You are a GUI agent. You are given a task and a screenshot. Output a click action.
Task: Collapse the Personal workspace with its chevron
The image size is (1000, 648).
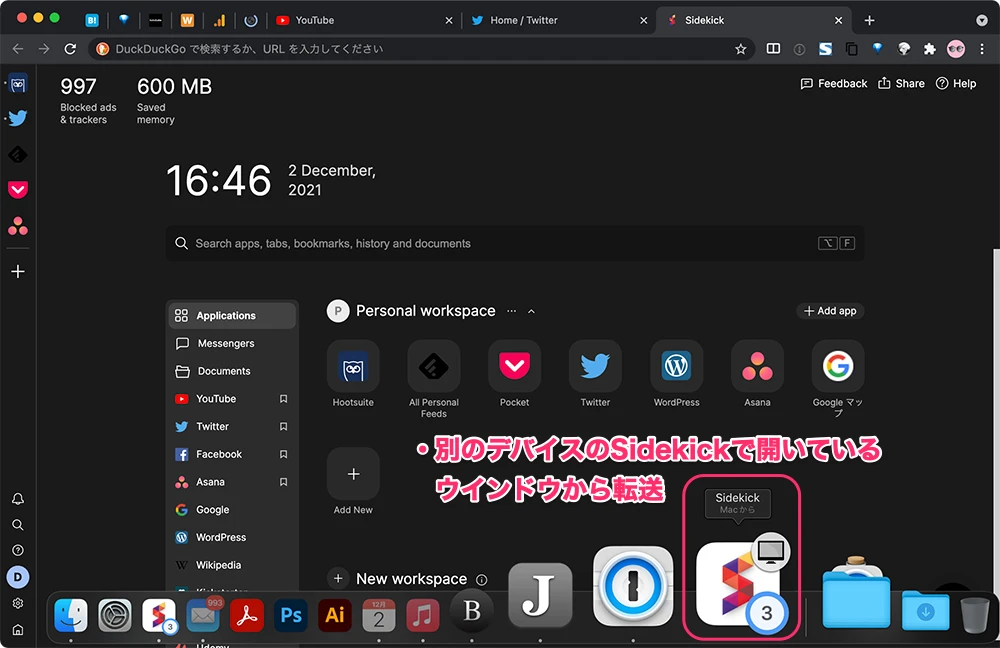[x=531, y=311]
